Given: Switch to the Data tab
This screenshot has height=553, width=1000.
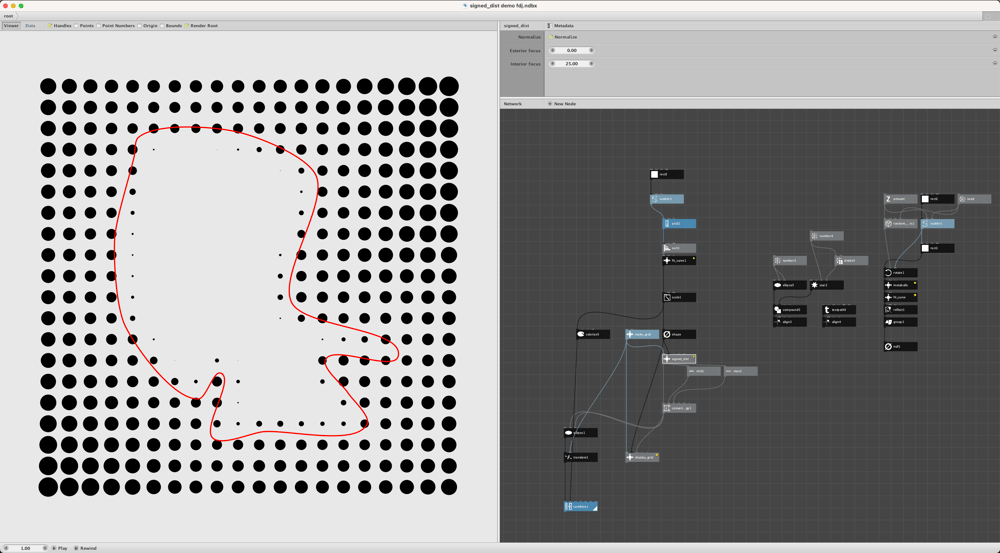Looking at the screenshot, I should click(30, 26).
